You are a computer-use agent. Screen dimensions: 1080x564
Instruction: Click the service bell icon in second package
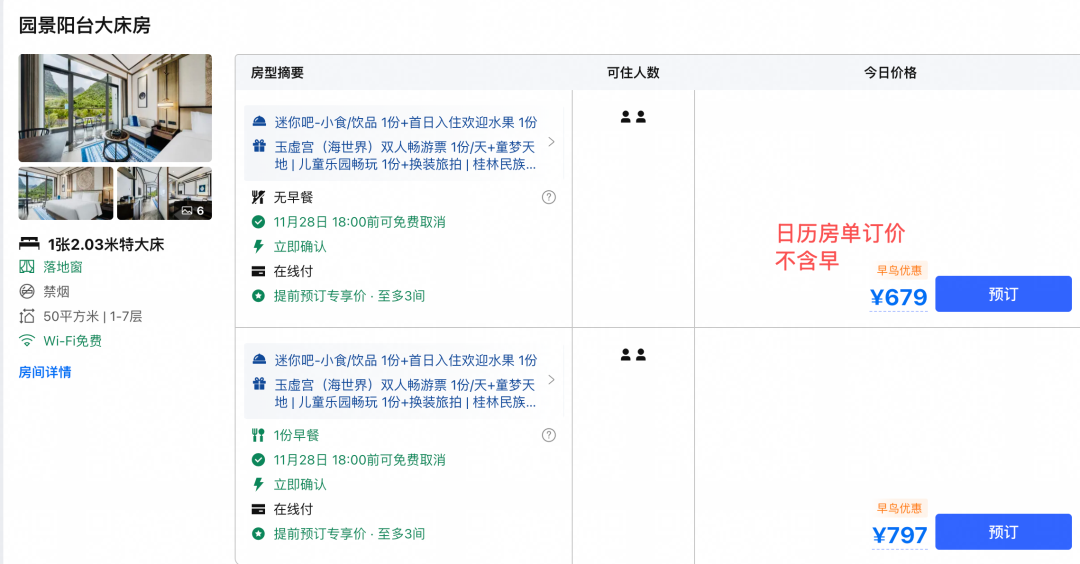(259, 359)
